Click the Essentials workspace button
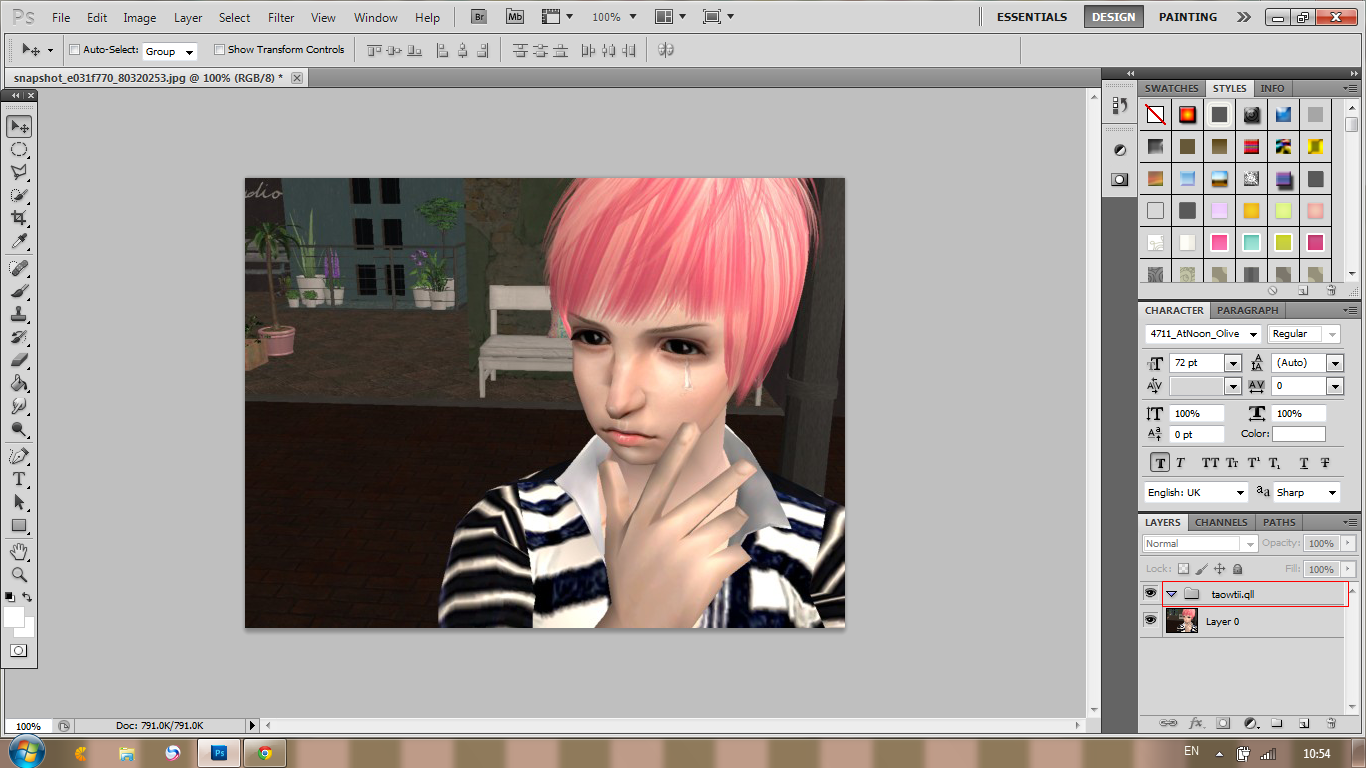Viewport: 1366px width, 768px height. pyautogui.click(x=1032, y=17)
